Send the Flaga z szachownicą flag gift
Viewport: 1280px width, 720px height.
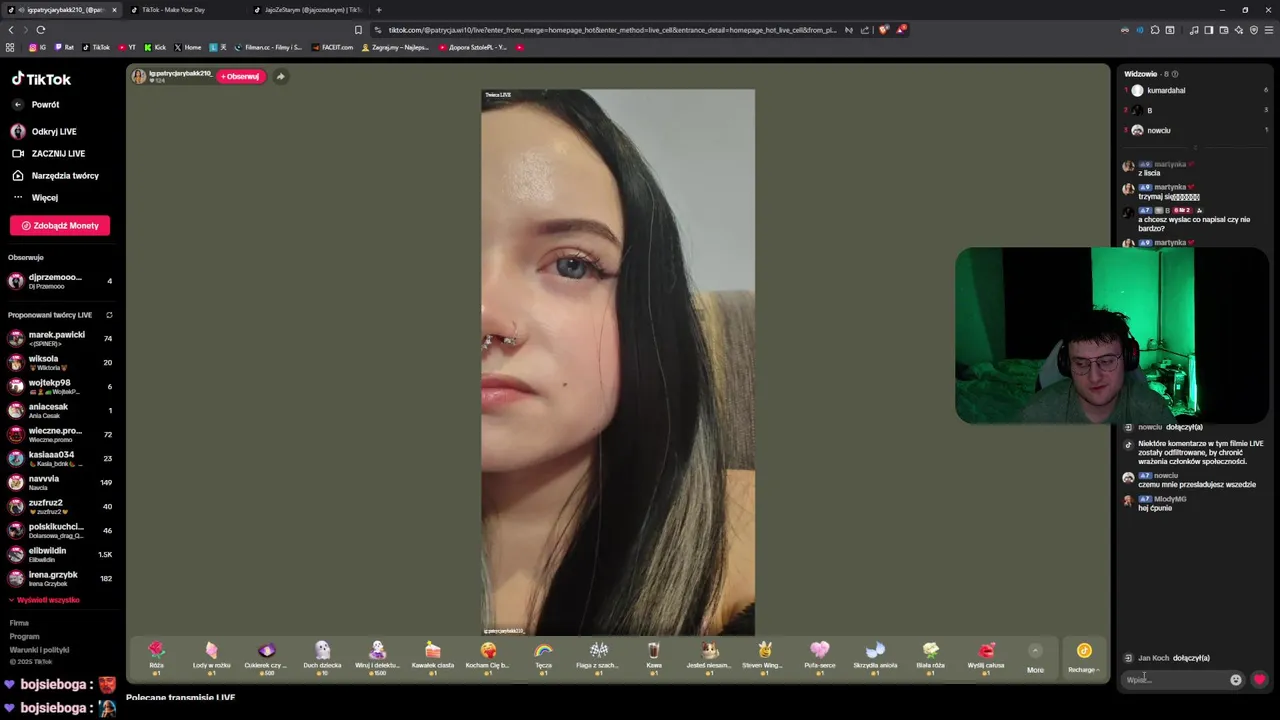tap(598, 657)
